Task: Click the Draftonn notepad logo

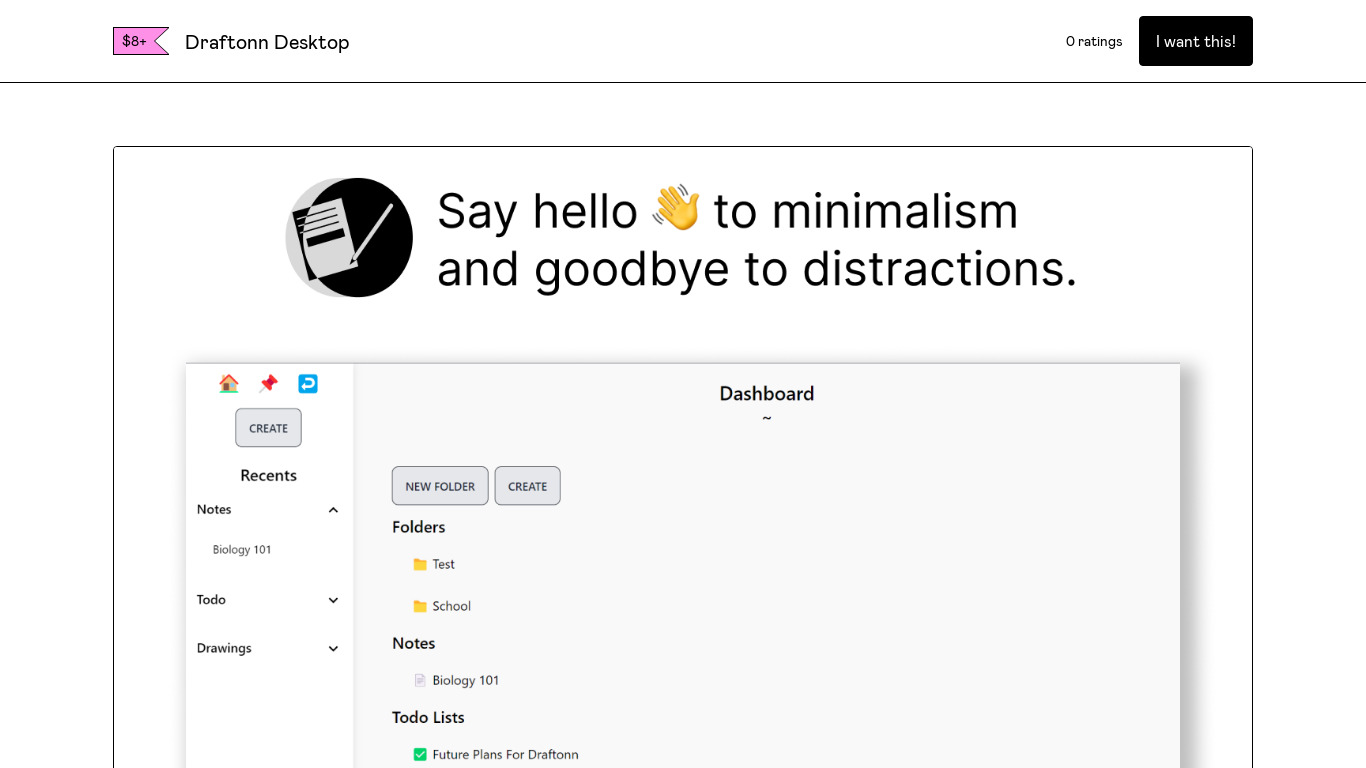Action: pos(349,238)
